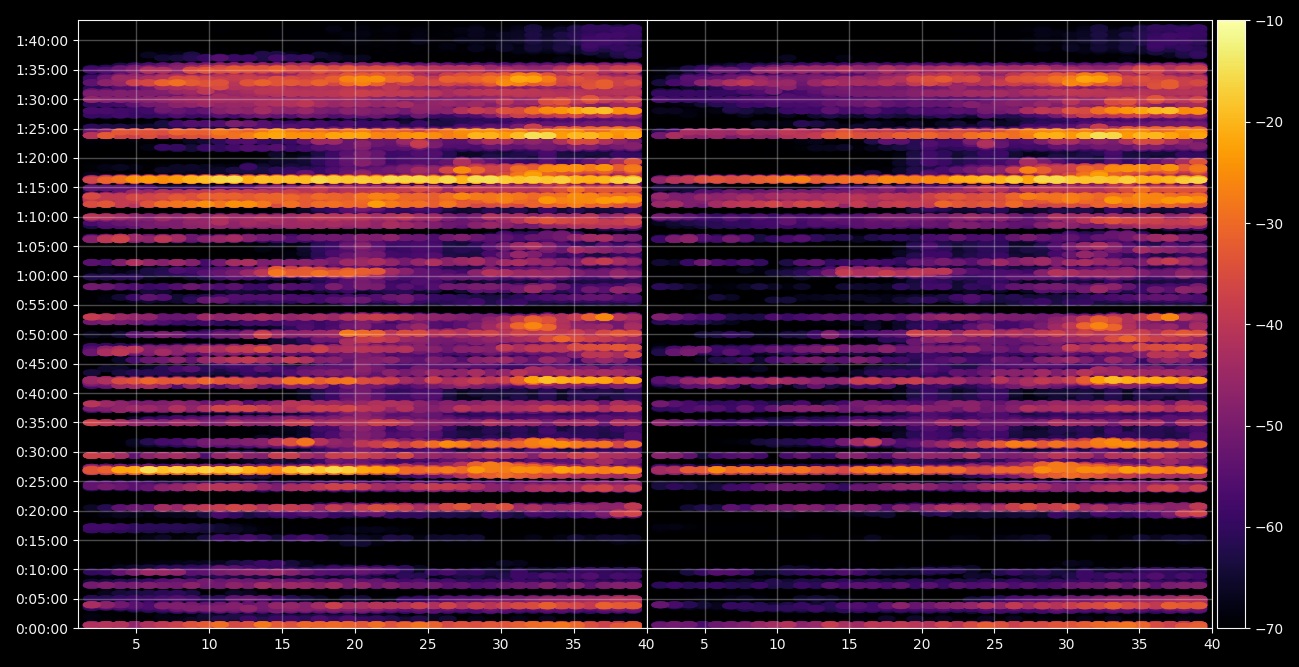Click the 0:30:00 y-axis tick label
This screenshot has width=1299, height=667.
42,452
